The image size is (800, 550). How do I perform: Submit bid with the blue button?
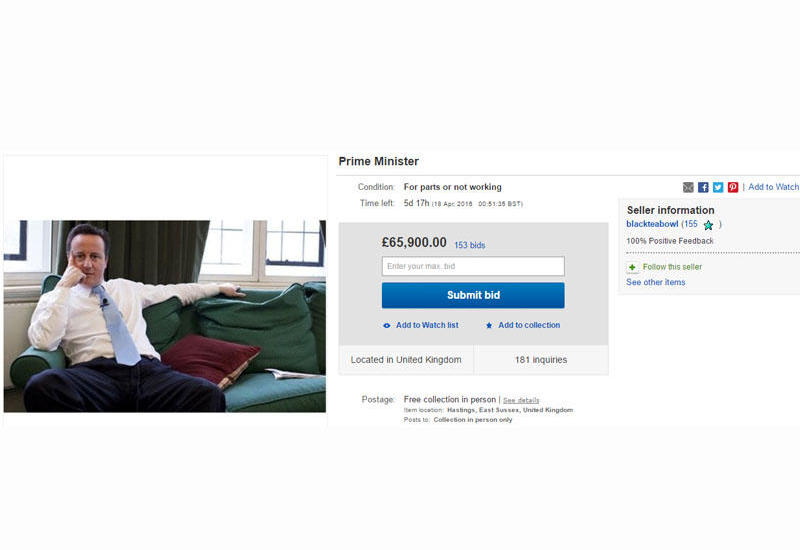click(473, 295)
